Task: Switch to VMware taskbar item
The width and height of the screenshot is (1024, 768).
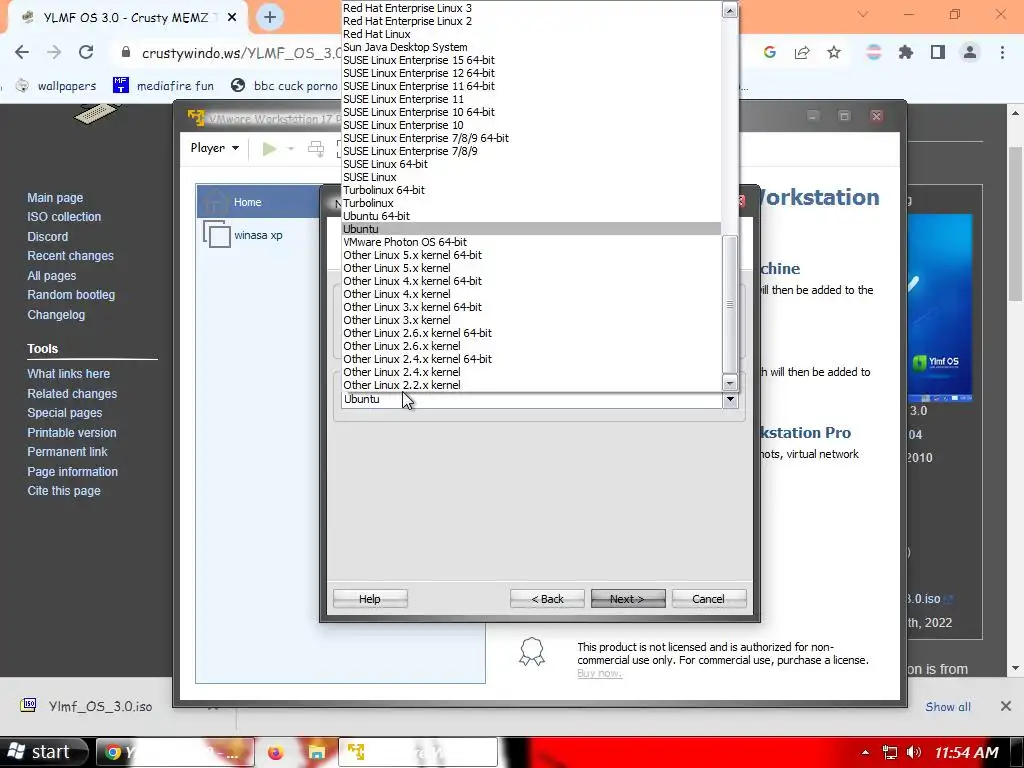Action: 418,752
